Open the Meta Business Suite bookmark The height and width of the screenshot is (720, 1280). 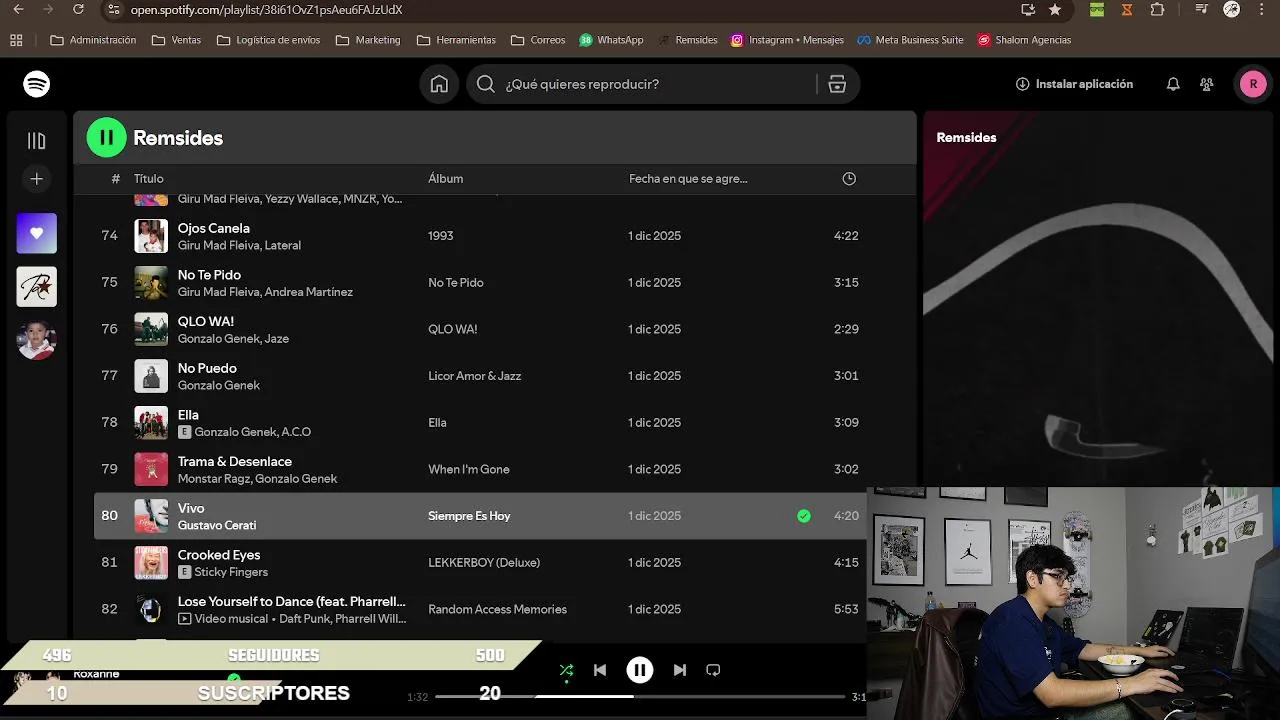pyautogui.click(x=910, y=40)
